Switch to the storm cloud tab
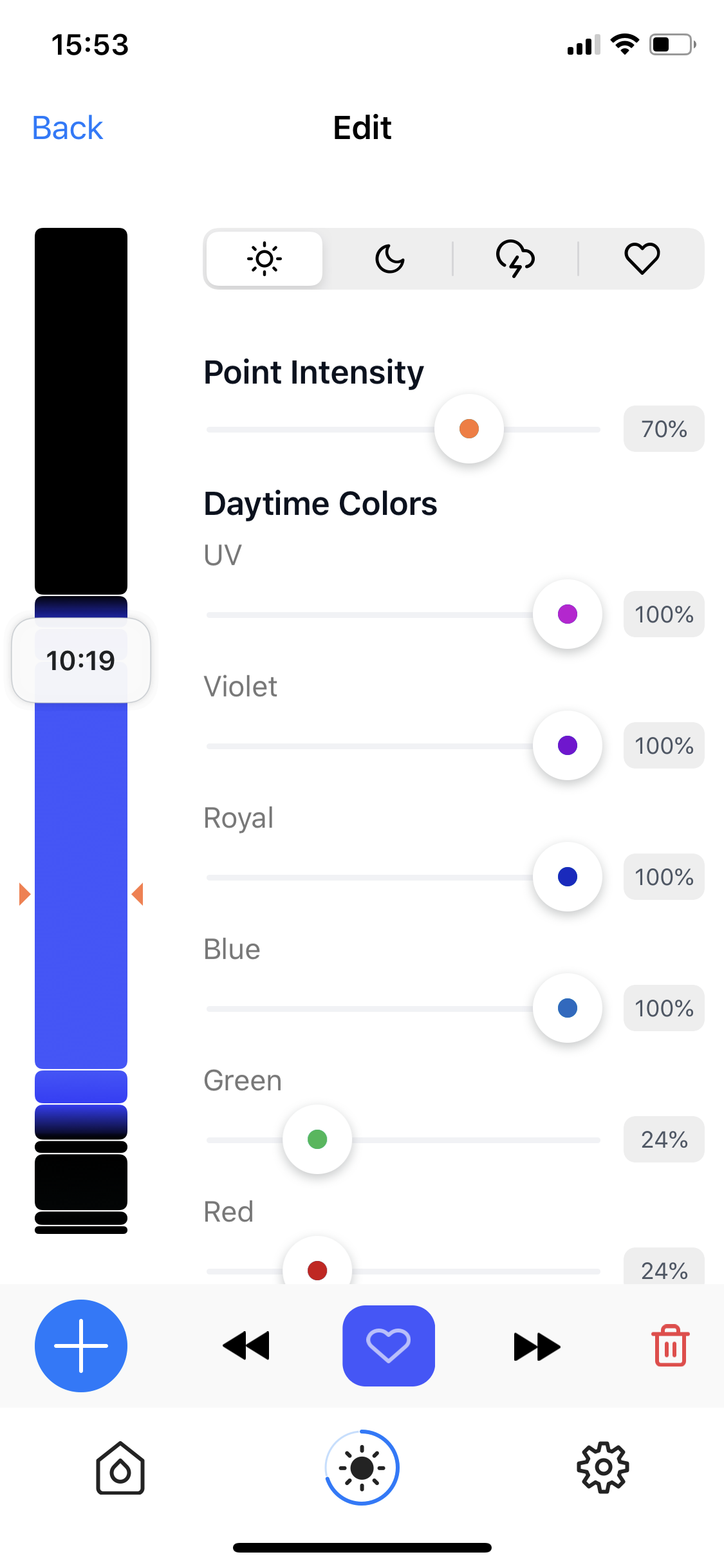 (x=515, y=259)
